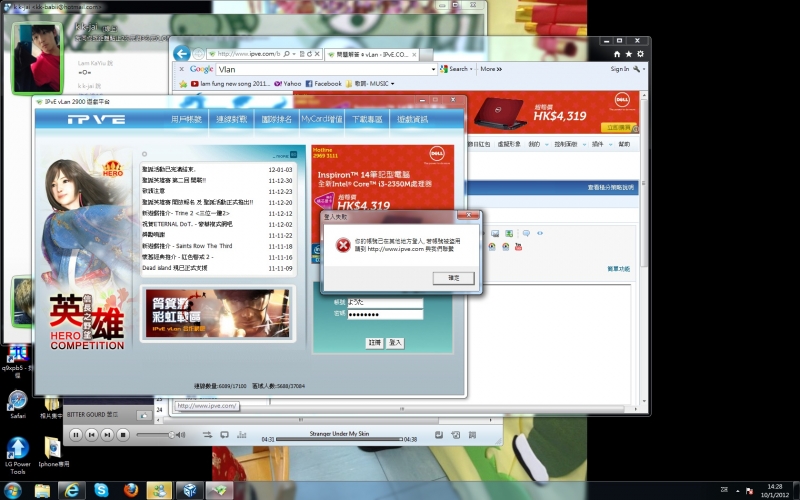The width and height of the screenshot is (800, 500).
Task: Pause playback in the media player
Action: point(76,435)
